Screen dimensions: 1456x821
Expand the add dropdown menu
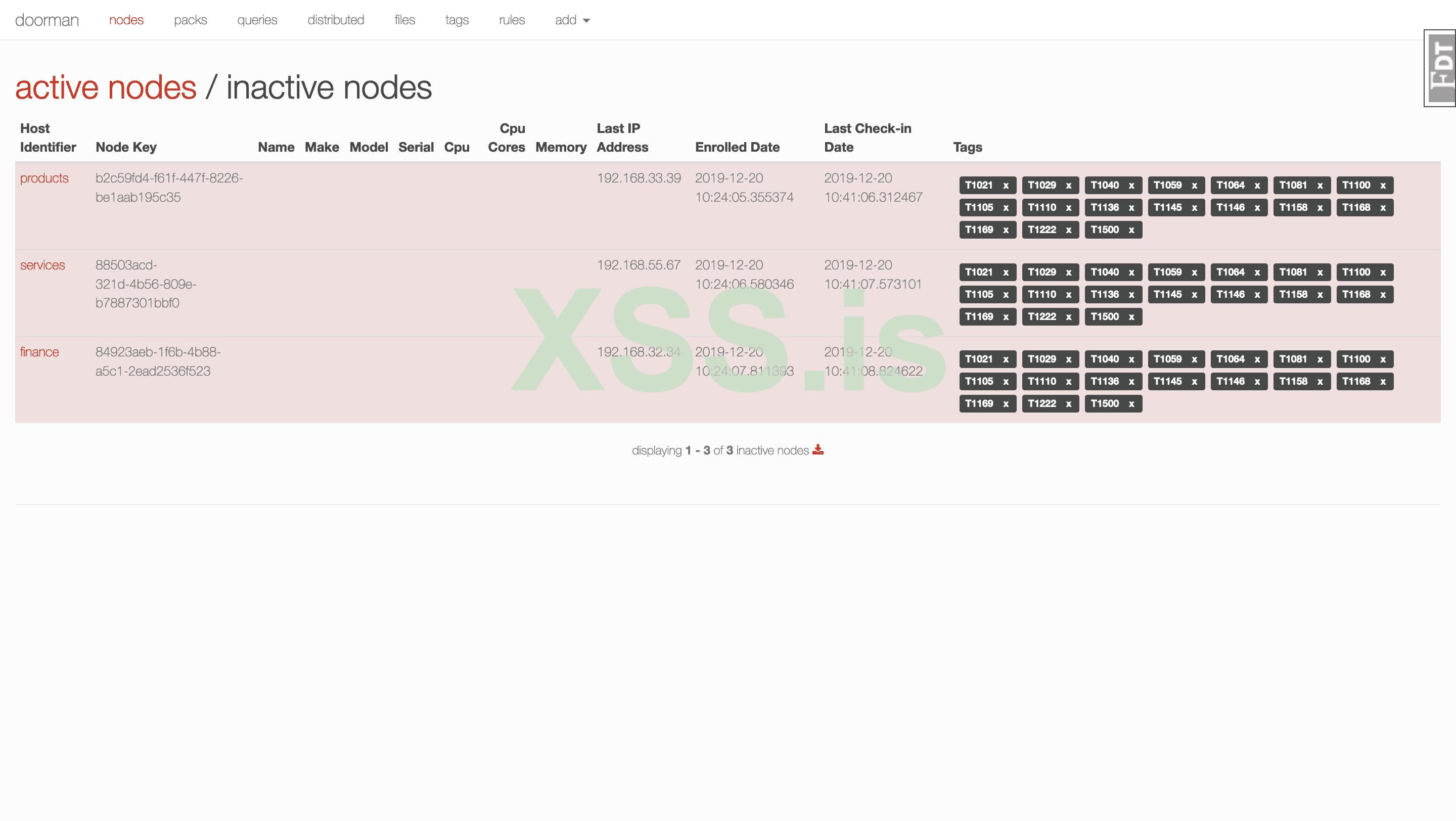[x=572, y=20]
